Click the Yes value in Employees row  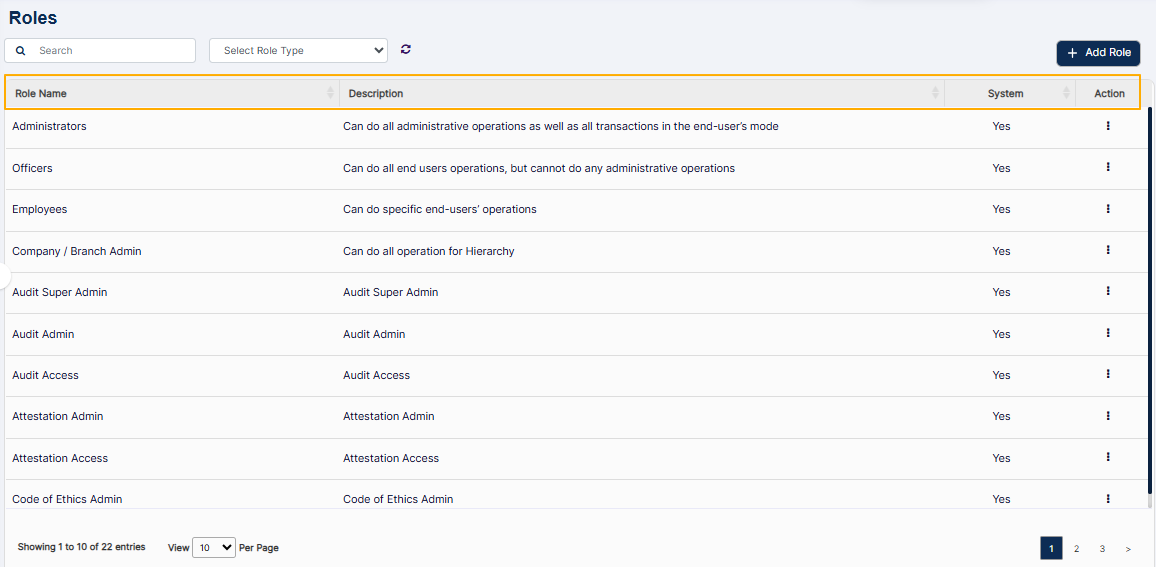coord(1001,209)
